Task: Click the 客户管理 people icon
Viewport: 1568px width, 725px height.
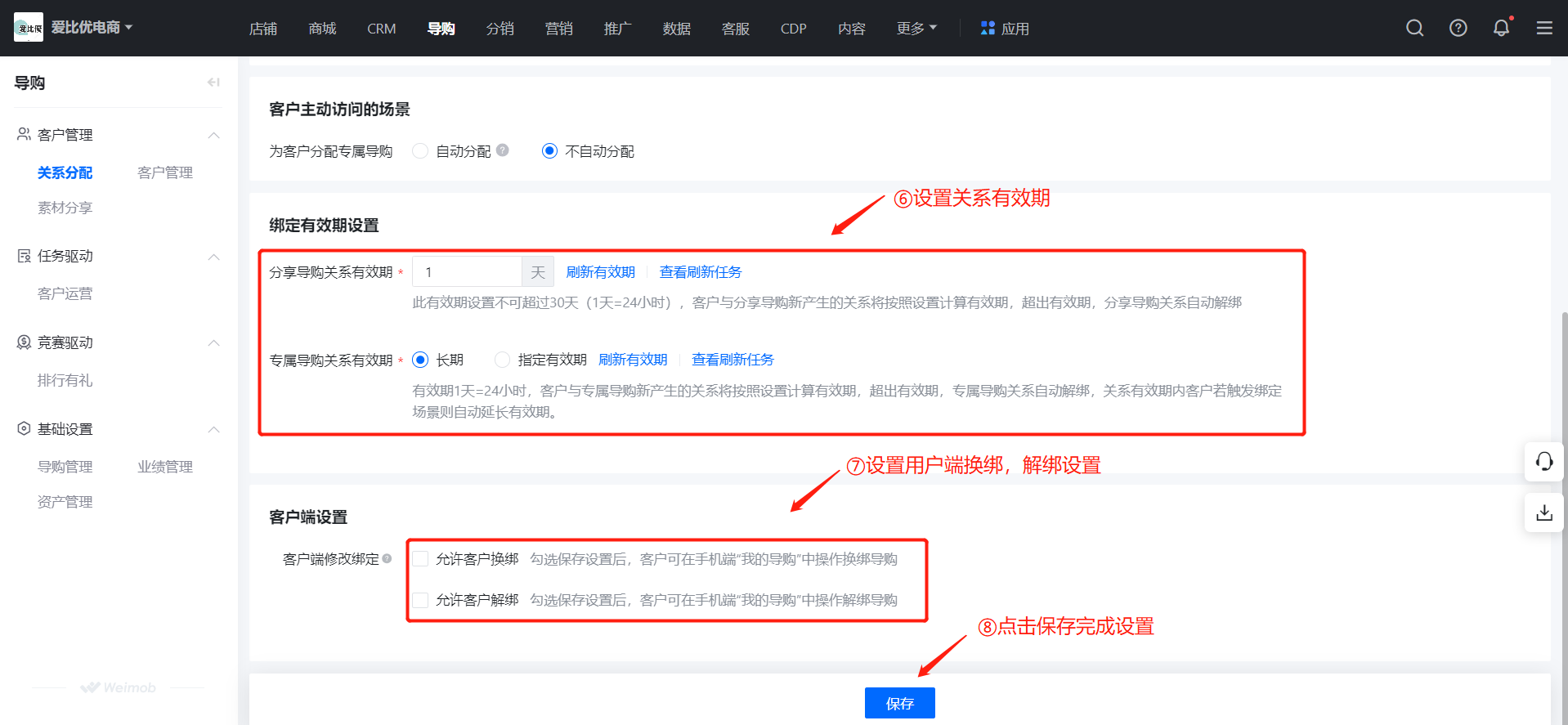Action: (x=24, y=134)
